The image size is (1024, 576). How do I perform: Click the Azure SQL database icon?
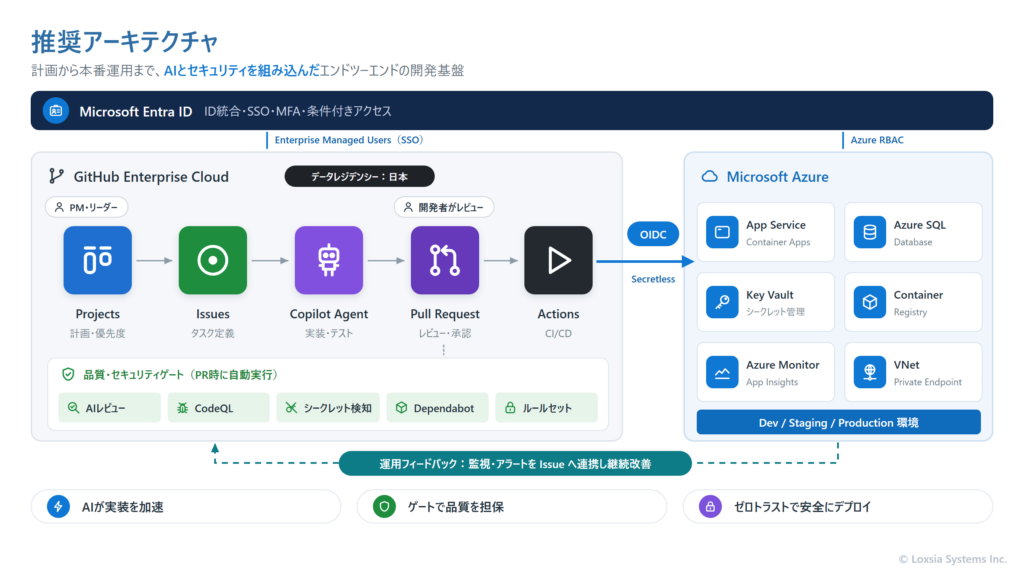click(x=870, y=232)
